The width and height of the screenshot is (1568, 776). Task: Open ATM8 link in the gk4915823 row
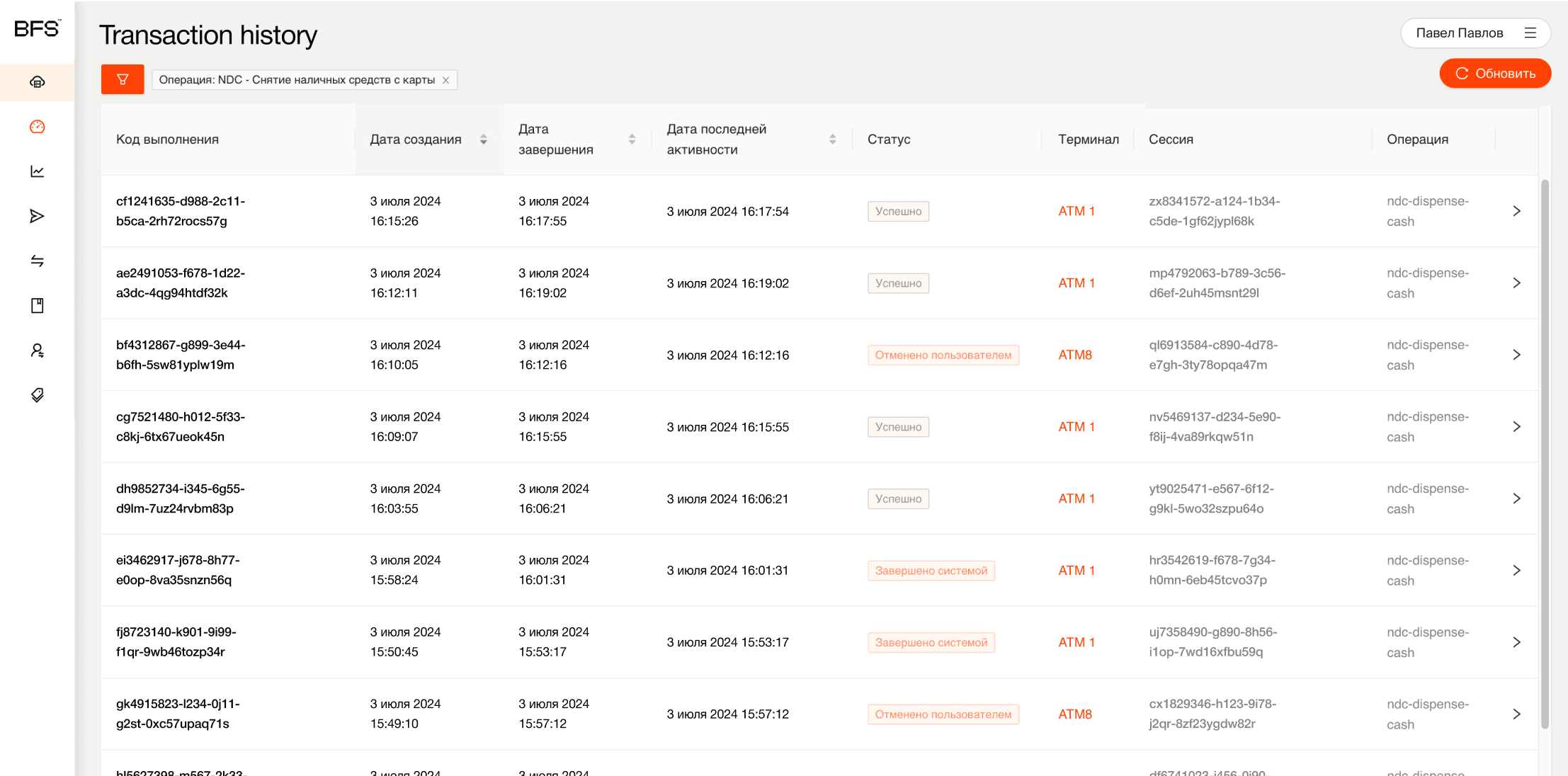1075,714
